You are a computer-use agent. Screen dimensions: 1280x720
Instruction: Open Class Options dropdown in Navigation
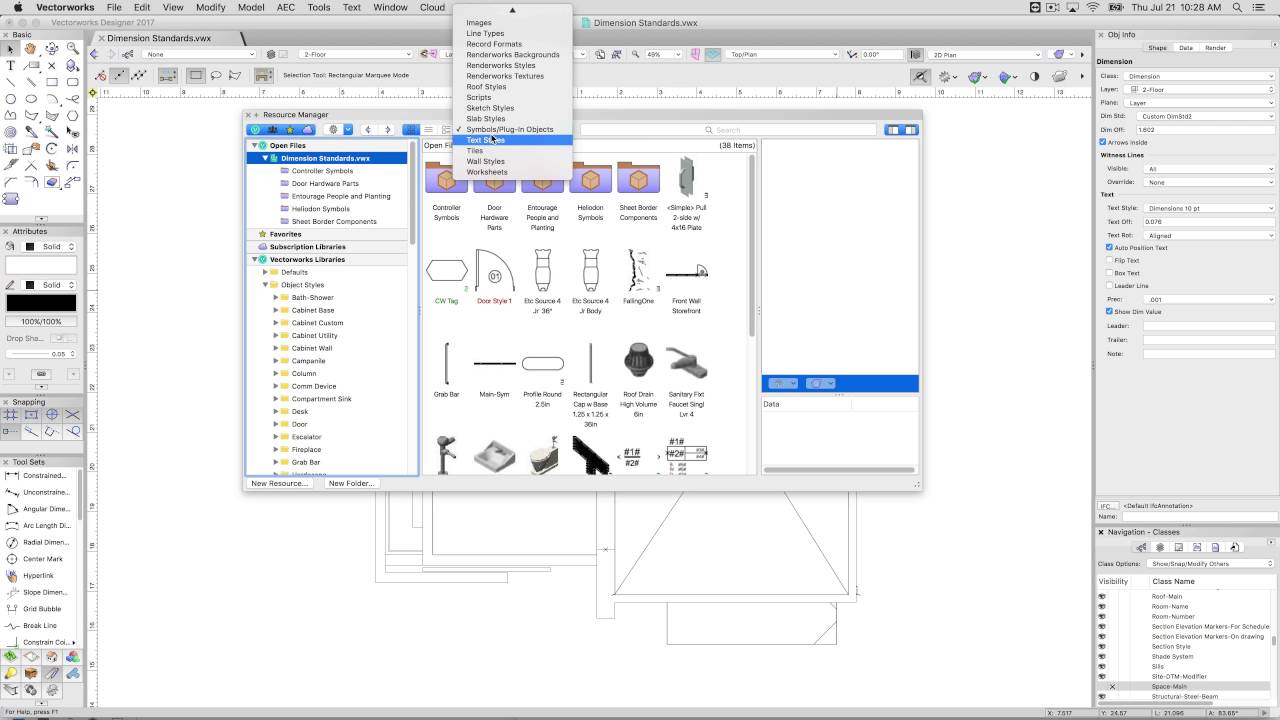(x=1213, y=564)
